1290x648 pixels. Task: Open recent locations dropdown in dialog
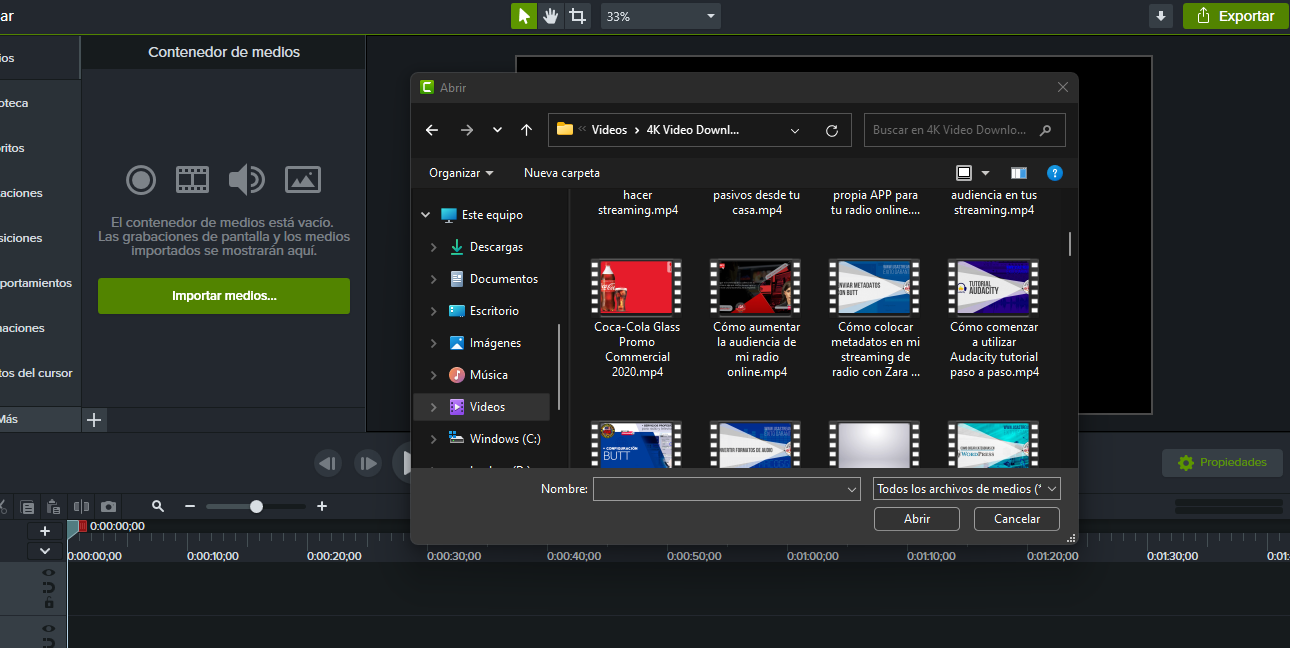pos(497,130)
